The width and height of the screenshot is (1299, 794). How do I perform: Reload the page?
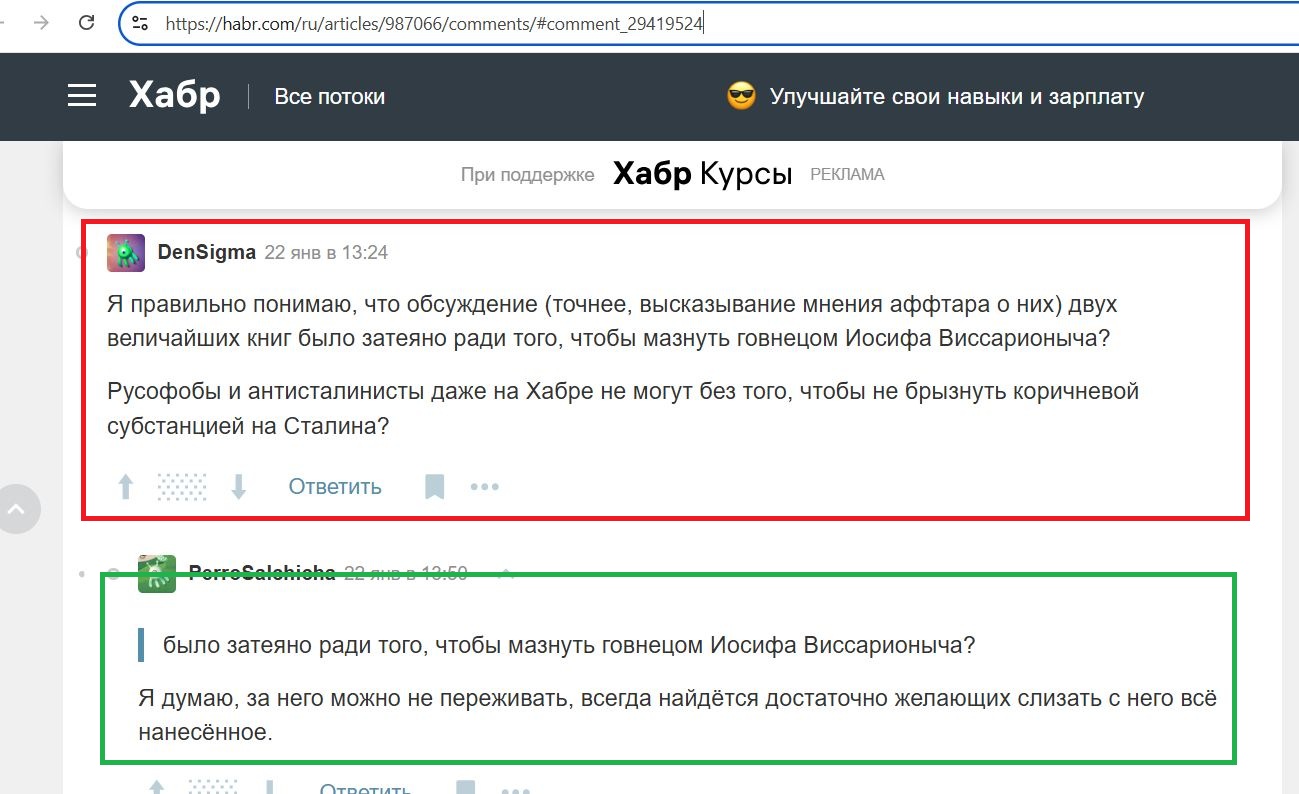pyautogui.click(x=88, y=21)
